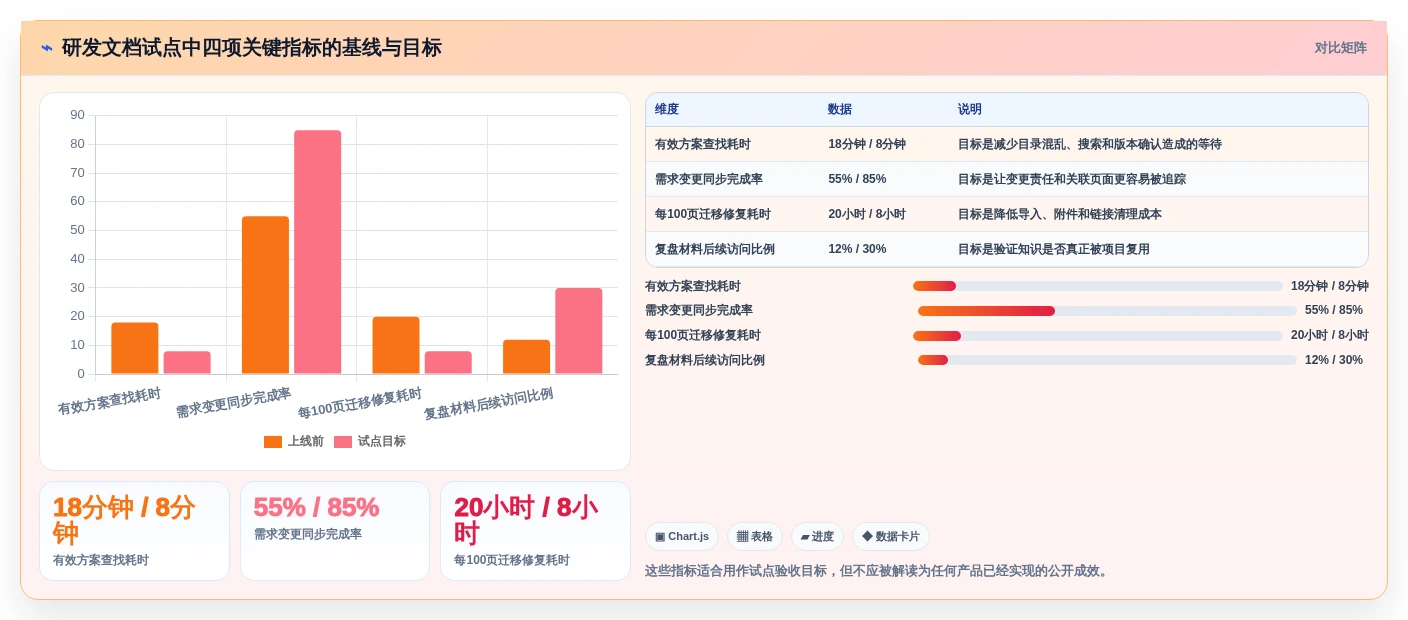The height and width of the screenshot is (620, 1408).
Task: Select the Chart.js tag chip
Action: (x=682, y=537)
